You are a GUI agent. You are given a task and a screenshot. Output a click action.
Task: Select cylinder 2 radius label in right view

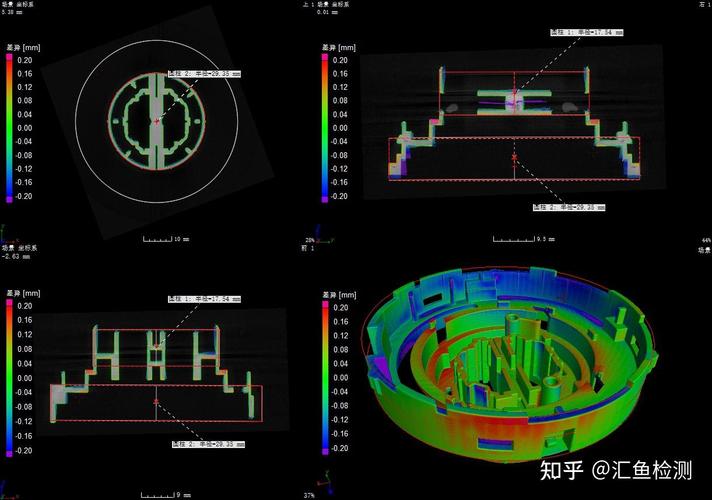pos(569,207)
